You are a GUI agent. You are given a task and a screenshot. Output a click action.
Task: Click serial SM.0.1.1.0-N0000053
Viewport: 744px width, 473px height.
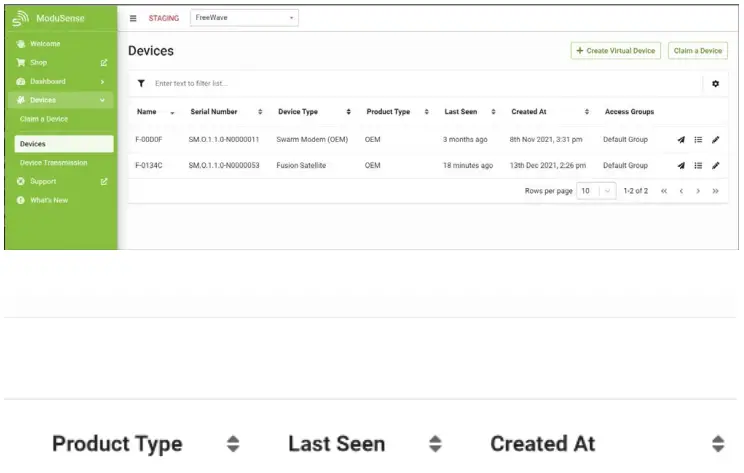tap(223, 165)
